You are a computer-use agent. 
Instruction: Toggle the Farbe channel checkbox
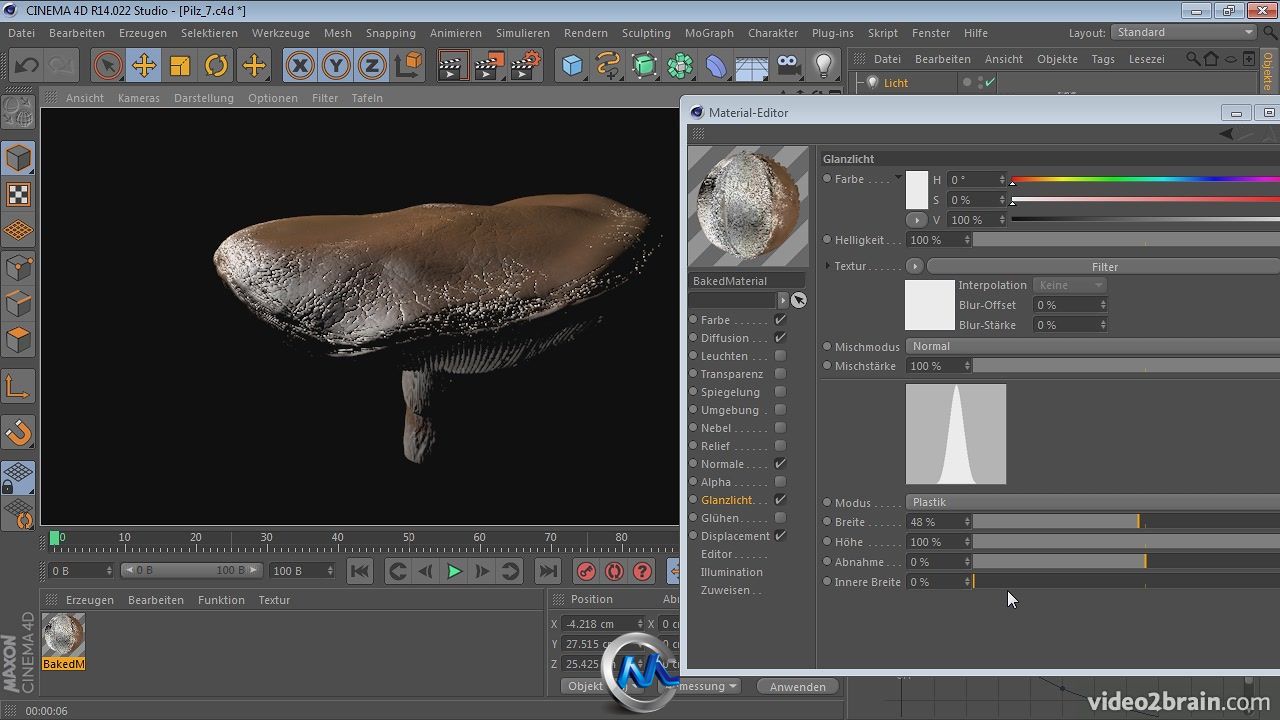coord(780,320)
